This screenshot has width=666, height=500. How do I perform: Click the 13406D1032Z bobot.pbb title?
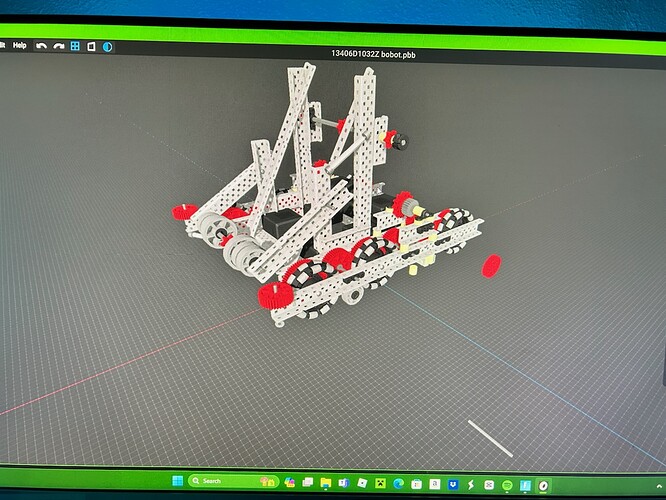pos(373,54)
